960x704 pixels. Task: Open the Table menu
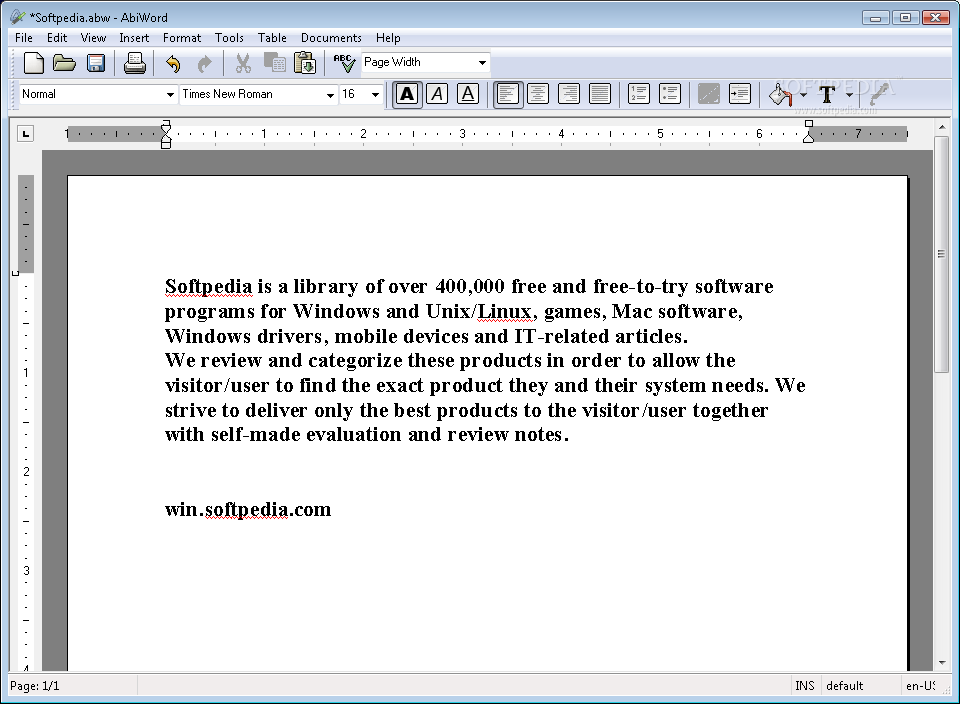coord(272,38)
